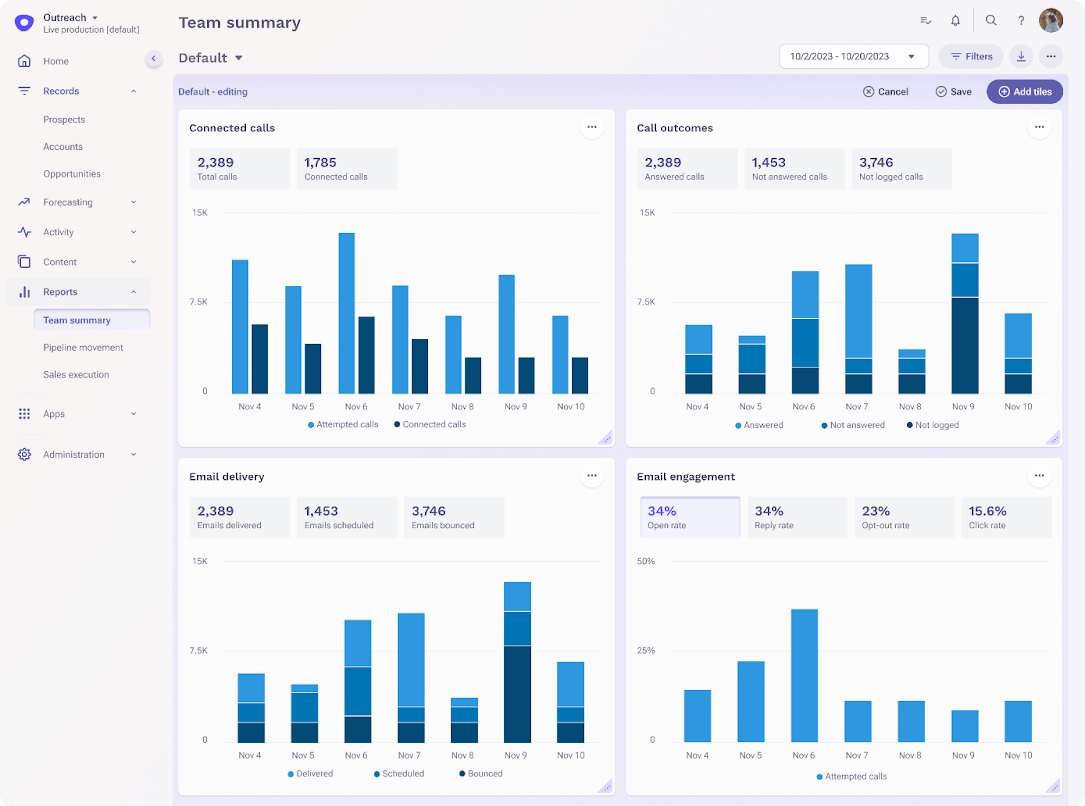Select the Home icon in the sidebar
Viewport: 1085px width, 806px height.
23,61
